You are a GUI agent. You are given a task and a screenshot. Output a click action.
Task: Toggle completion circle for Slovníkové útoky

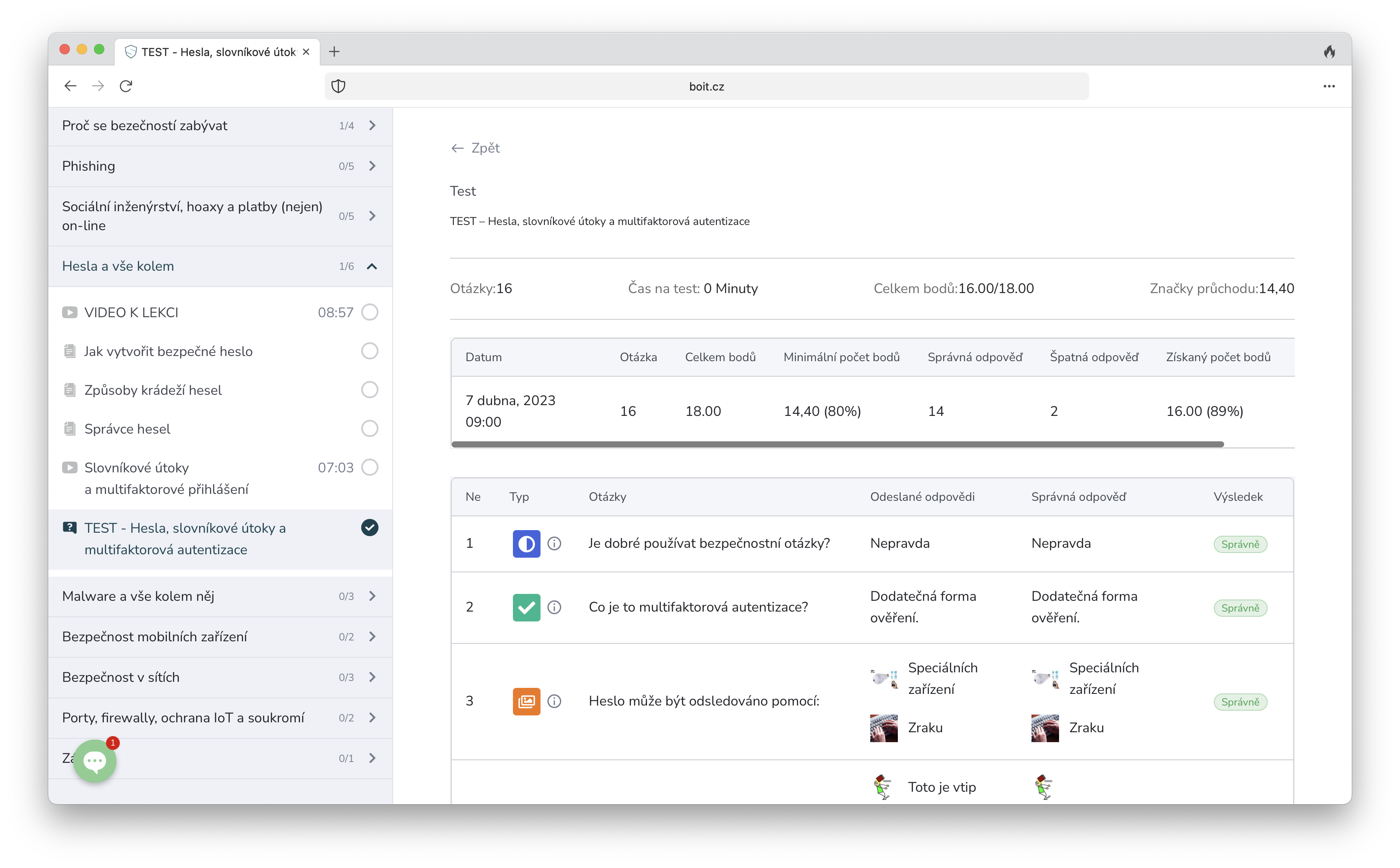[x=369, y=467]
